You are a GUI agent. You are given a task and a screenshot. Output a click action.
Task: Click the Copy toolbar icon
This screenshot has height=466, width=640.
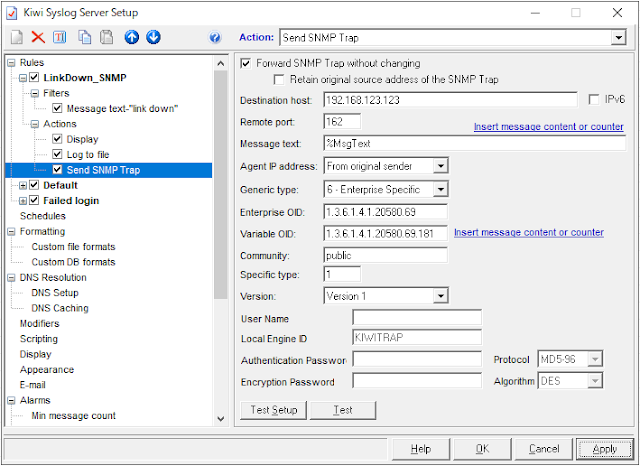pyautogui.click(x=84, y=37)
